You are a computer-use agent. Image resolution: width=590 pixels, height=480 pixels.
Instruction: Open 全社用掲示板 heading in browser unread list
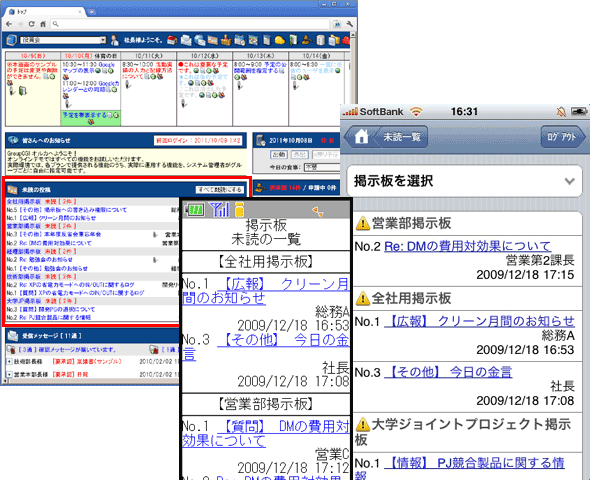(23, 202)
